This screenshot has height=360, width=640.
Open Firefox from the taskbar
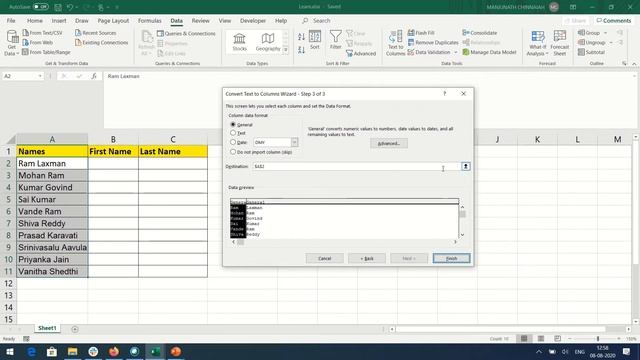coord(114,351)
